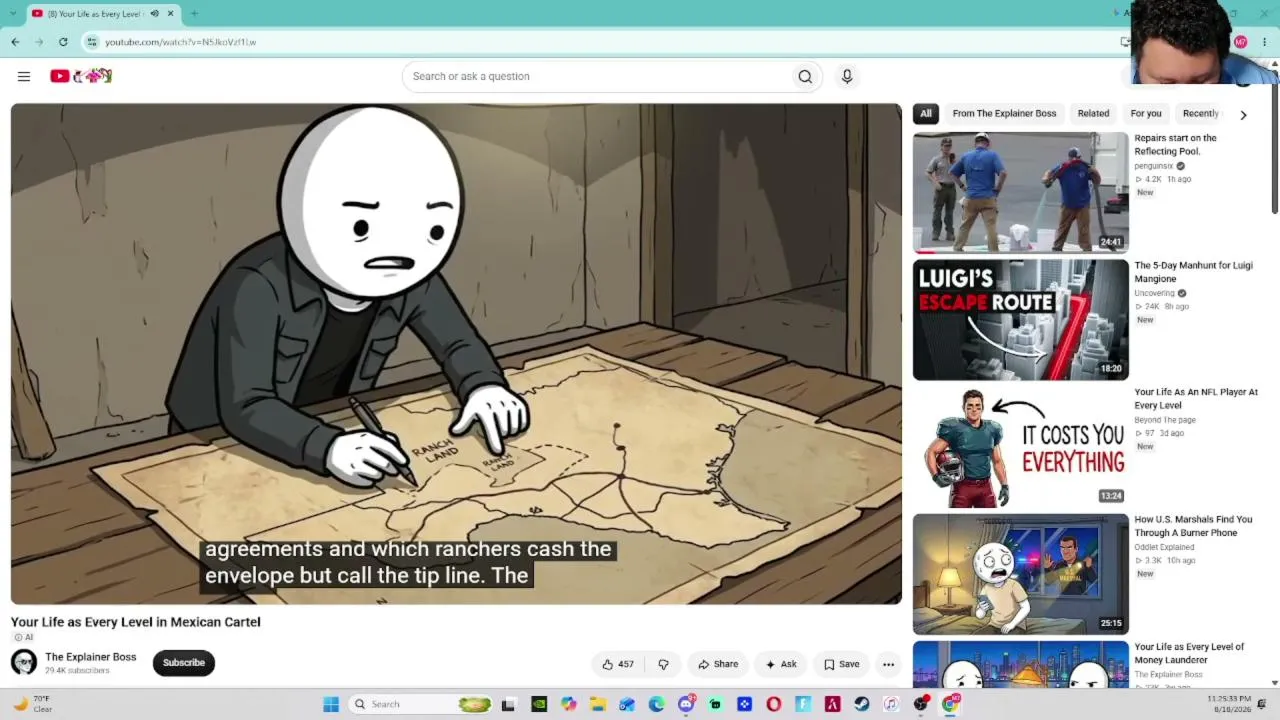Open the Chrome three-dot menu
Screen dimensions: 1280x720
(x=1265, y=42)
